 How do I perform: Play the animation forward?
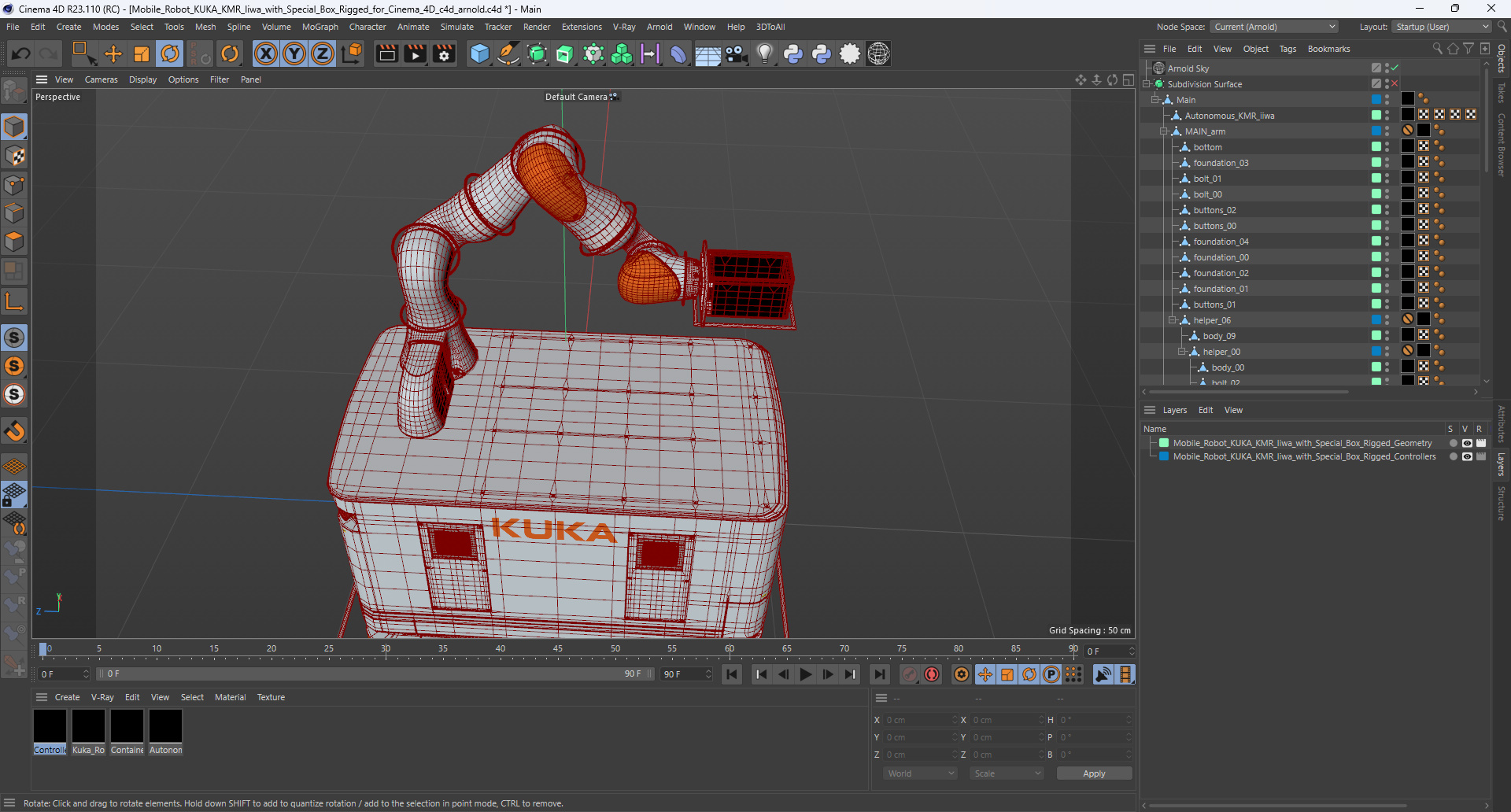point(805,674)
